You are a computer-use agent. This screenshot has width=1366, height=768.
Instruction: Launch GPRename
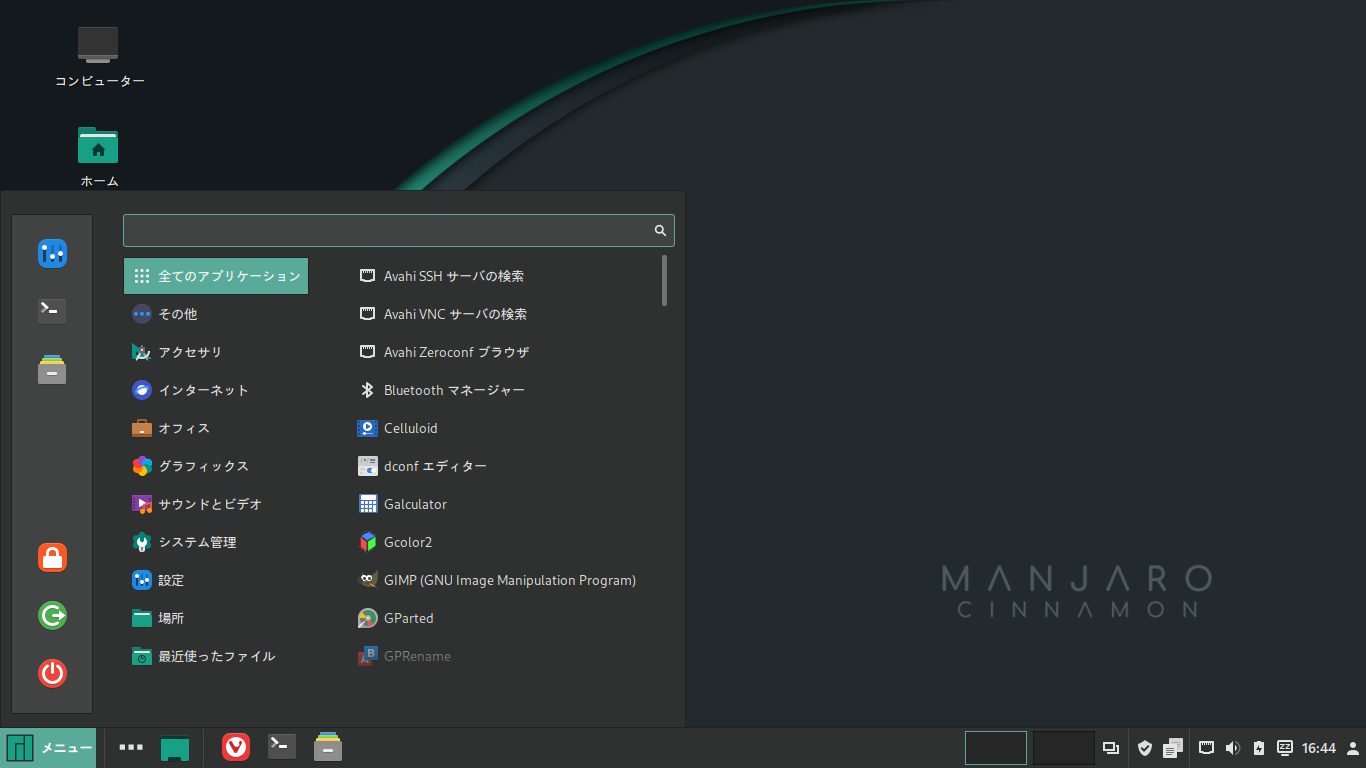503,656
